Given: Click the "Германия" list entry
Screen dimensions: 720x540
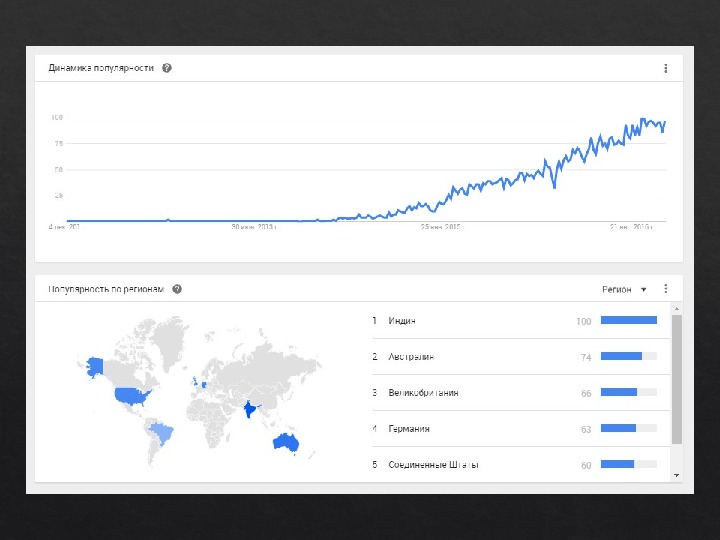Looking at the screenshot, I should (409, 429).
